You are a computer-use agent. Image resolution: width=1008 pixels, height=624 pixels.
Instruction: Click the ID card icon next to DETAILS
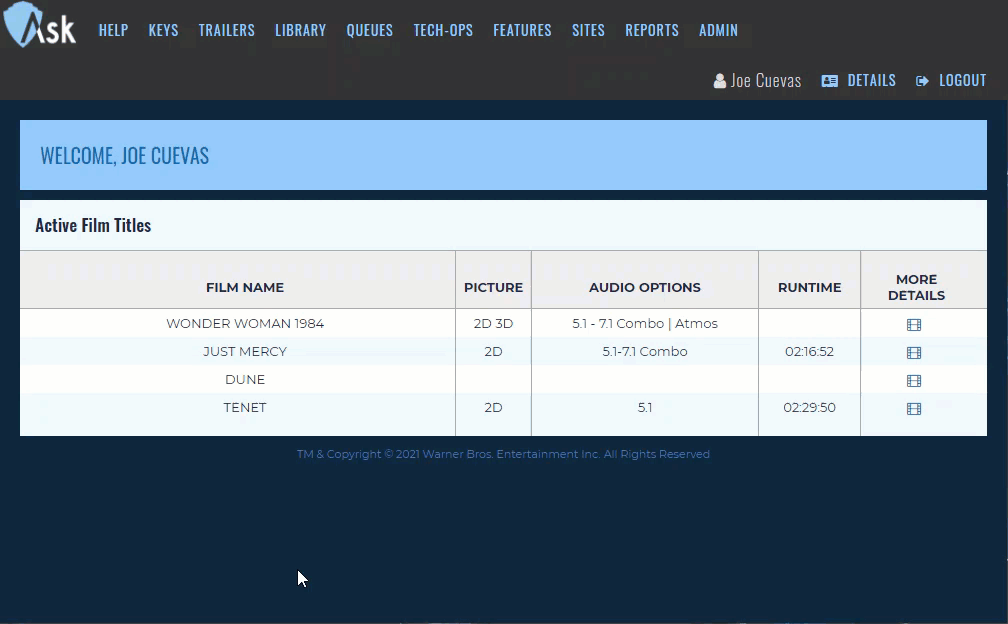point(830,80)
